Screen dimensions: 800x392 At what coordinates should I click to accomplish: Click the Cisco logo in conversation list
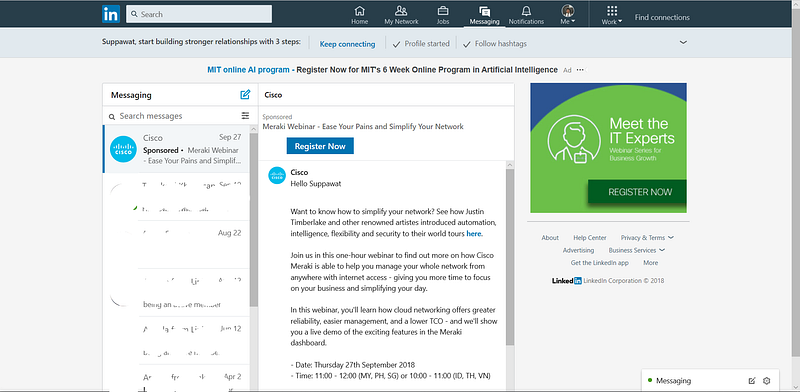[123, 149]
